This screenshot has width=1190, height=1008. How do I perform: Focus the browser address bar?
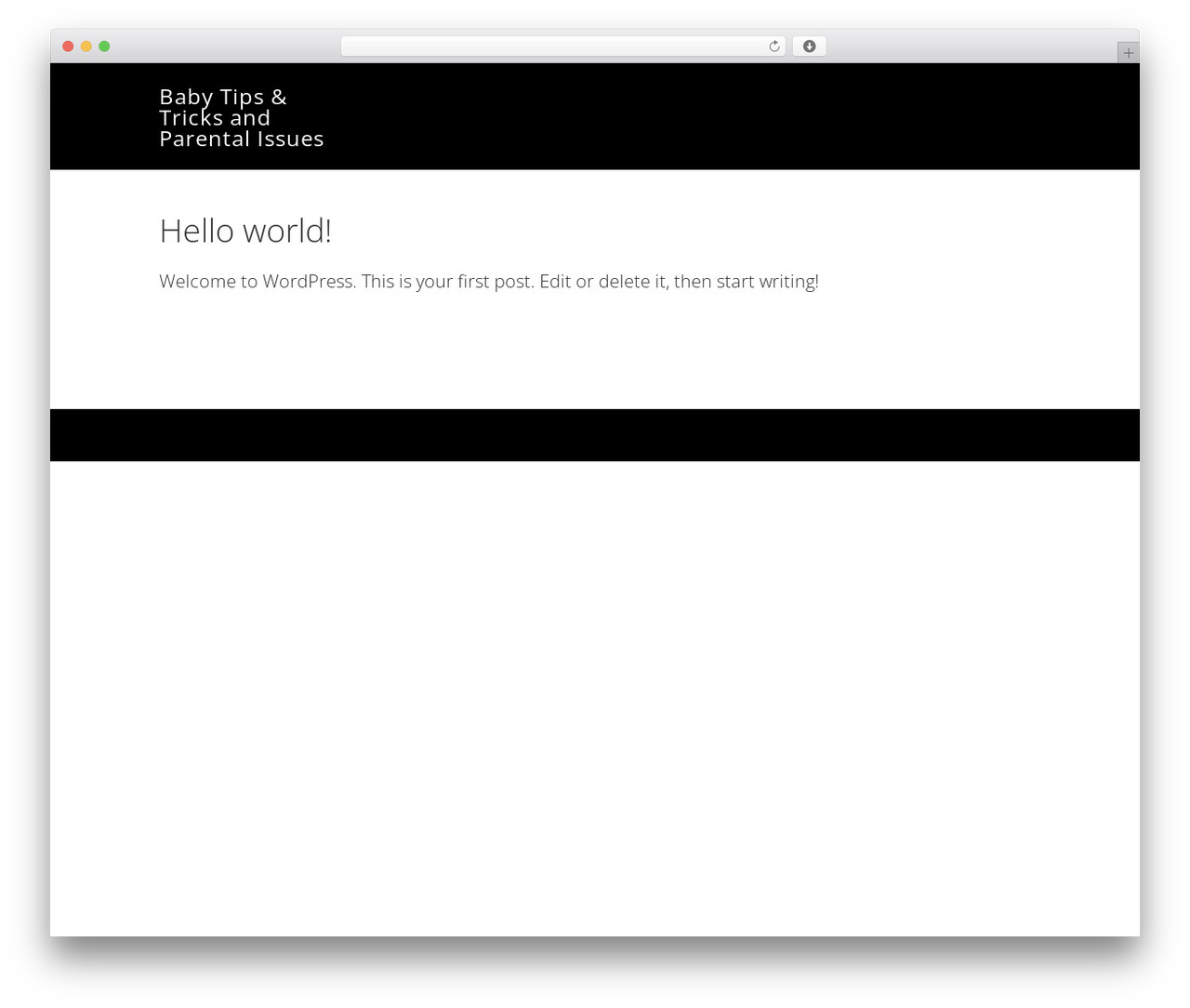tap(562, 46)
